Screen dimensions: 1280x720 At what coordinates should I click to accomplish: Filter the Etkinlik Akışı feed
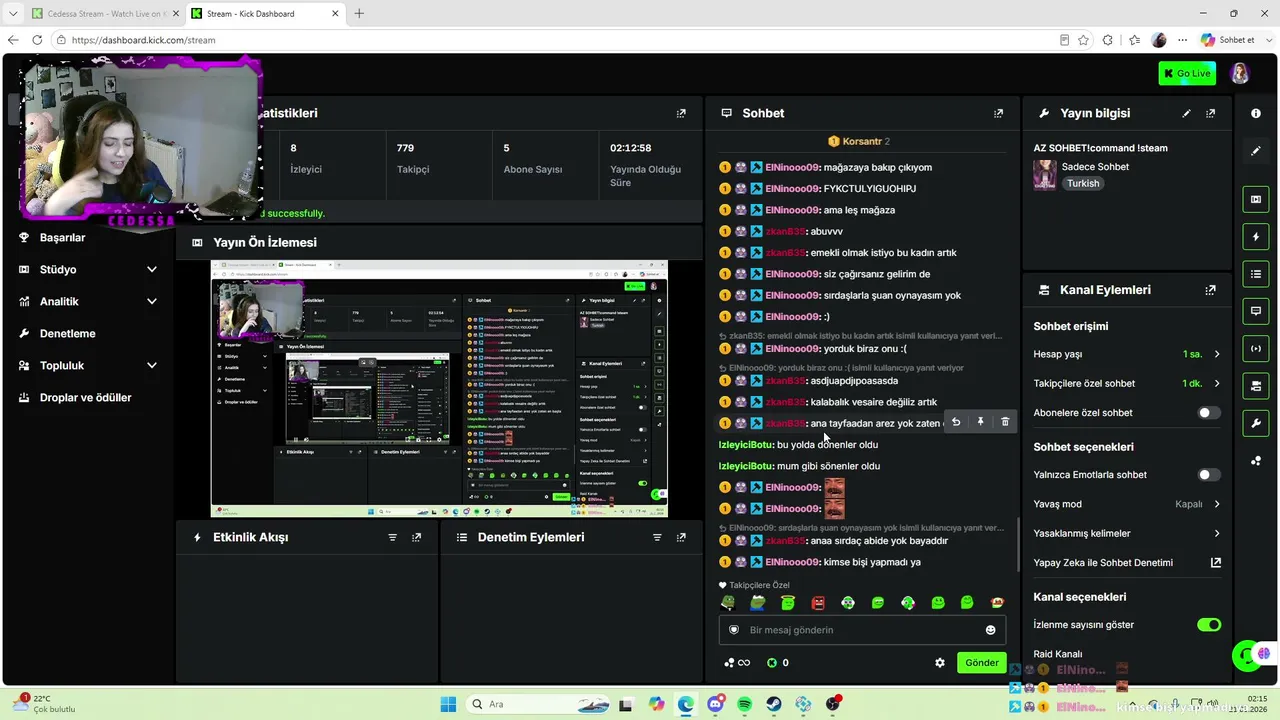(393, 538)
